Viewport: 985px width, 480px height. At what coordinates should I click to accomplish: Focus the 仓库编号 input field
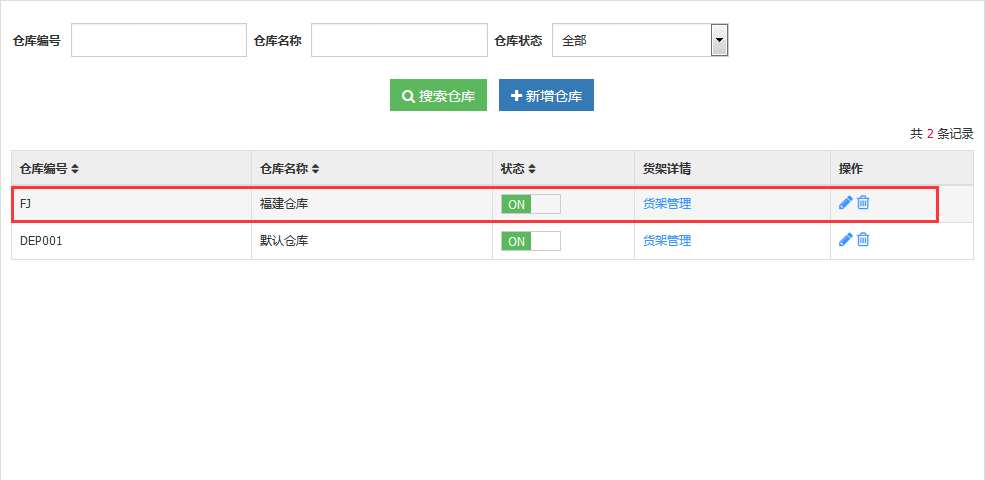coord(159,40)
